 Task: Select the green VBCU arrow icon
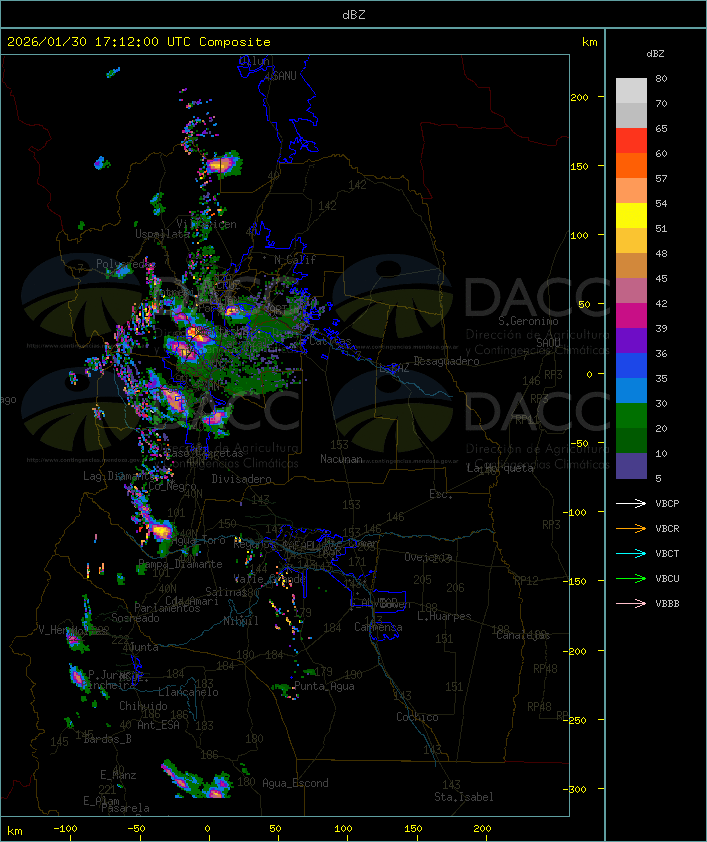632,578
